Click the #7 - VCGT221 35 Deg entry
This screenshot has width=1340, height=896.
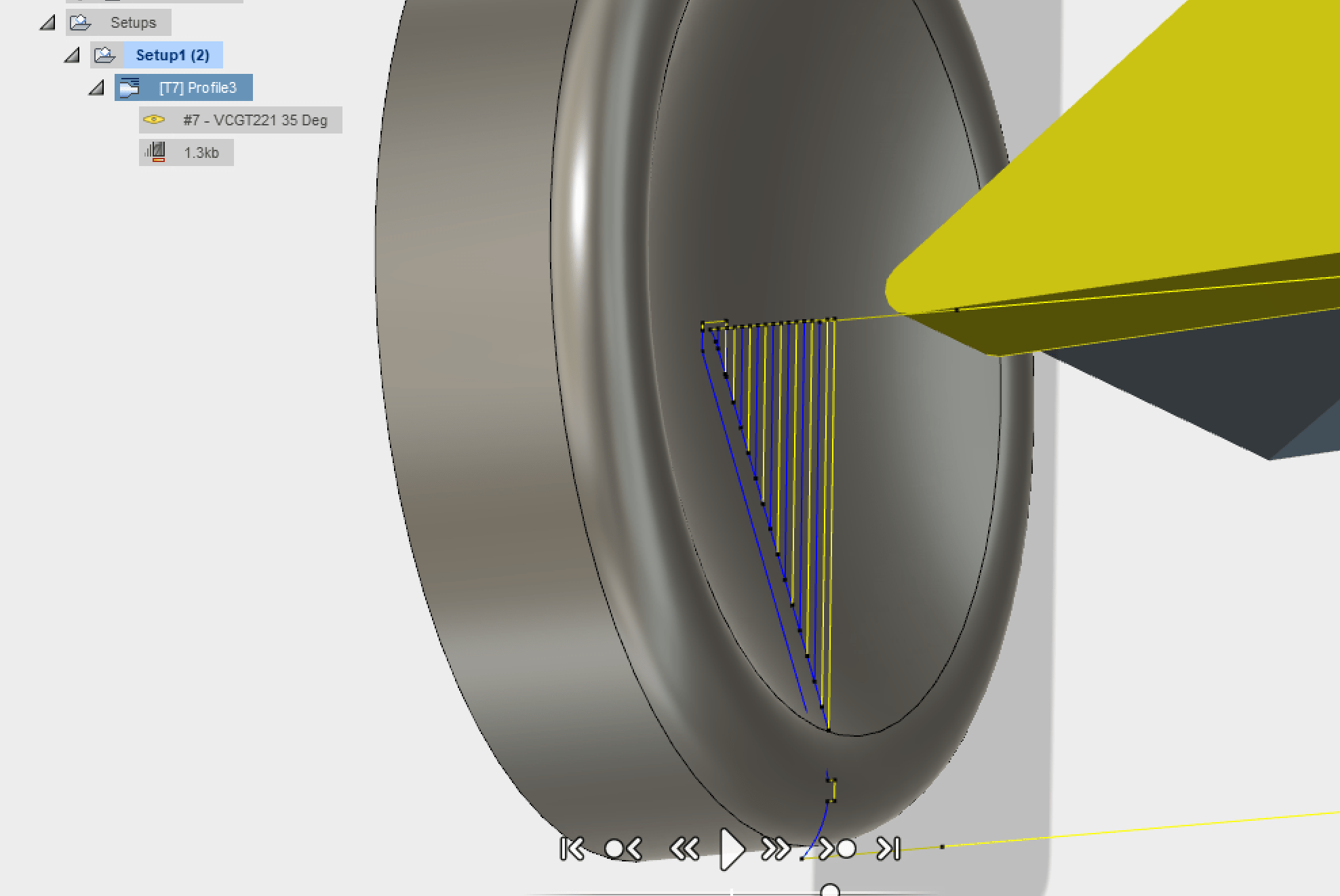[256, 120]
